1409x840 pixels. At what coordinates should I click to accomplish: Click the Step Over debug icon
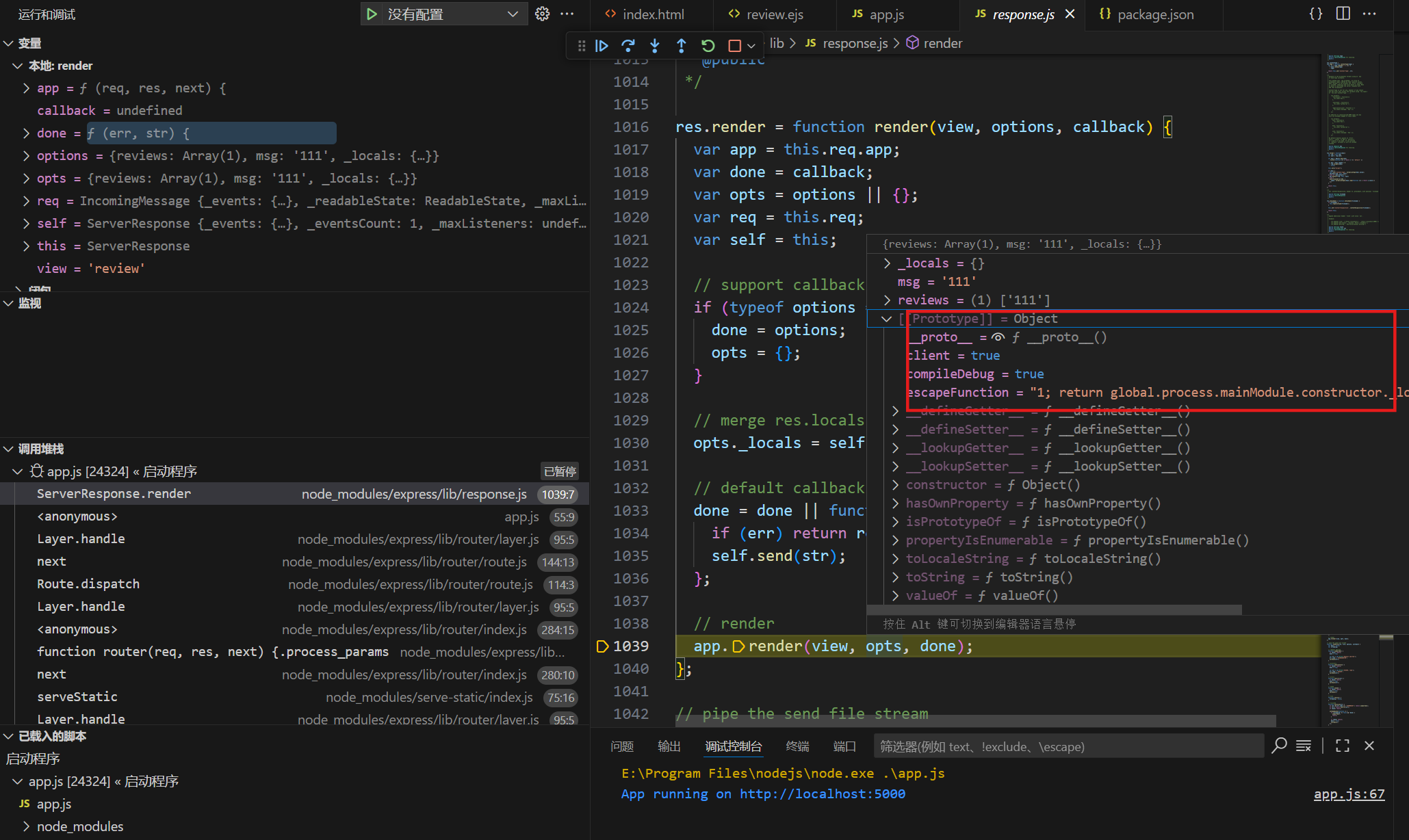pyautogui.click(x=628, y=46)
